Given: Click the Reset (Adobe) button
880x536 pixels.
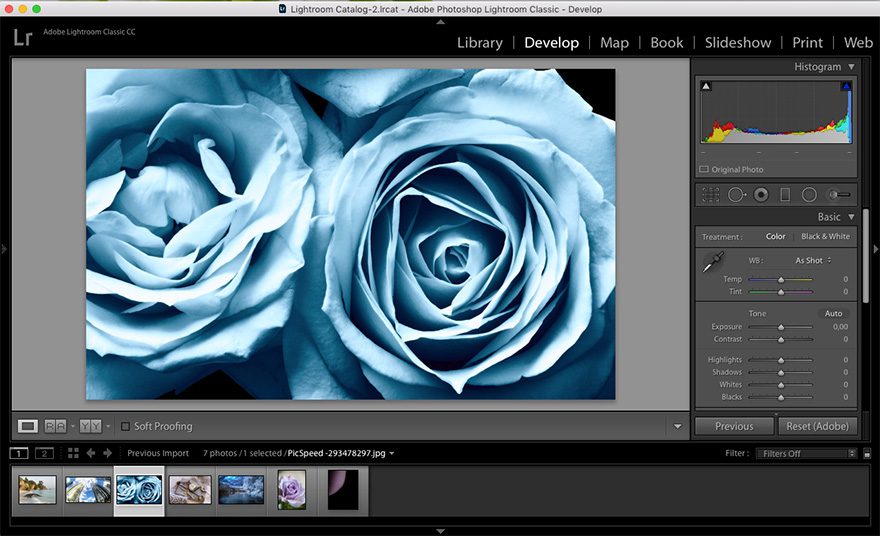Looking at the screenshot, I should coord(817,426).
